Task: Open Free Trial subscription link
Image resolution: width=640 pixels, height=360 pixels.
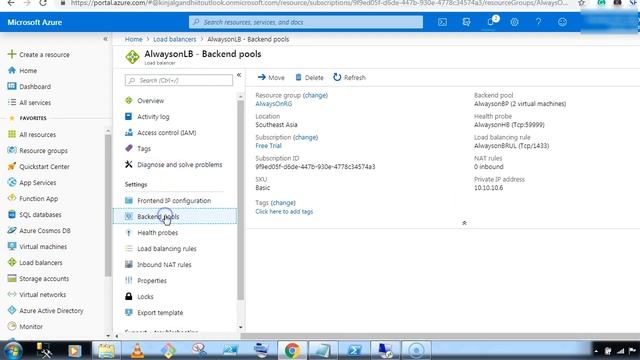Action: click(268, 146)
